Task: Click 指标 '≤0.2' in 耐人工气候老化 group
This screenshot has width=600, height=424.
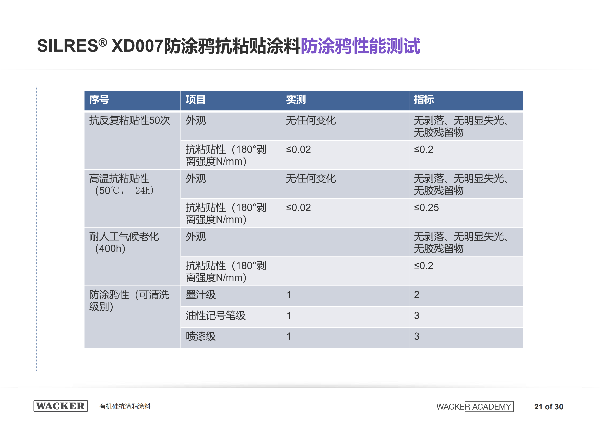Action: pos(424,266)
